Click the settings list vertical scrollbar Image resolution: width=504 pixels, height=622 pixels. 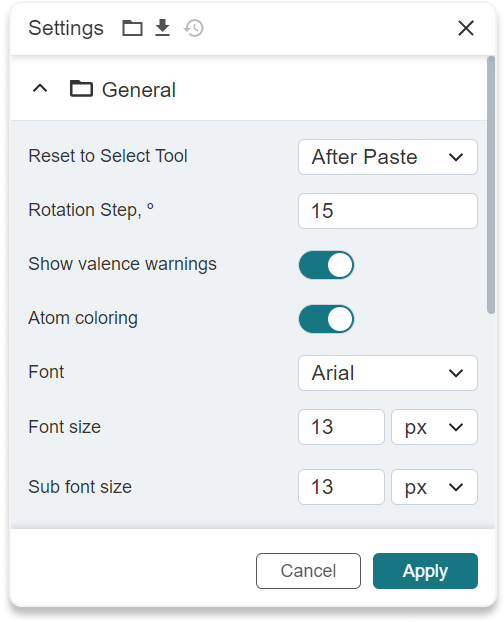pyautogui.click(x=491, y=185)
